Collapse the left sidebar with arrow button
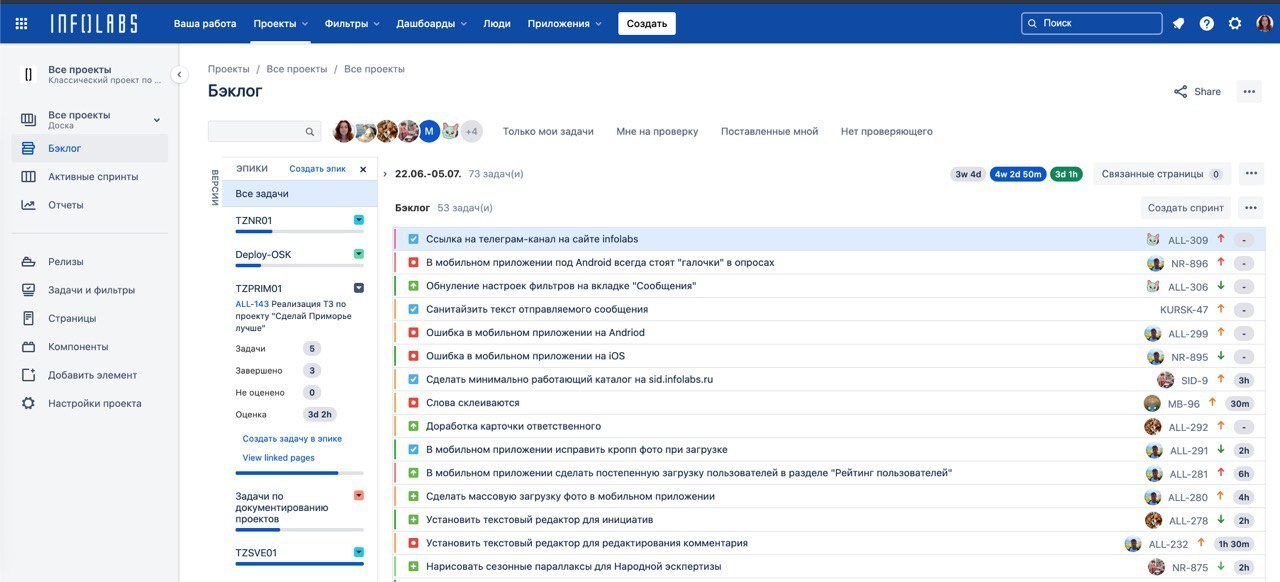1280x582 pixels. coord(179,74)
